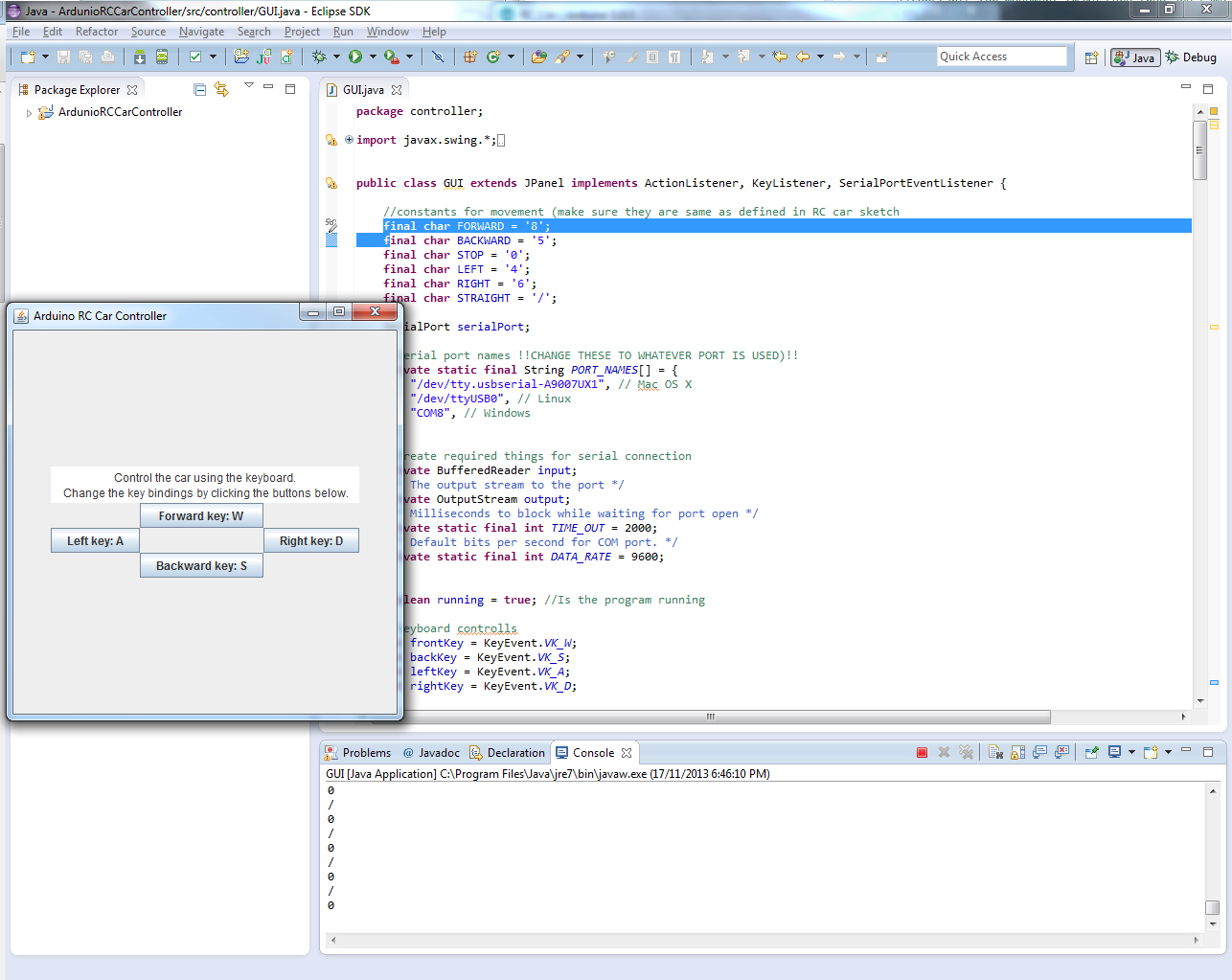The height and width of the screenshot is (980, 1232).
Task: Switch to the Java perspective
Action: point(1135,57)
